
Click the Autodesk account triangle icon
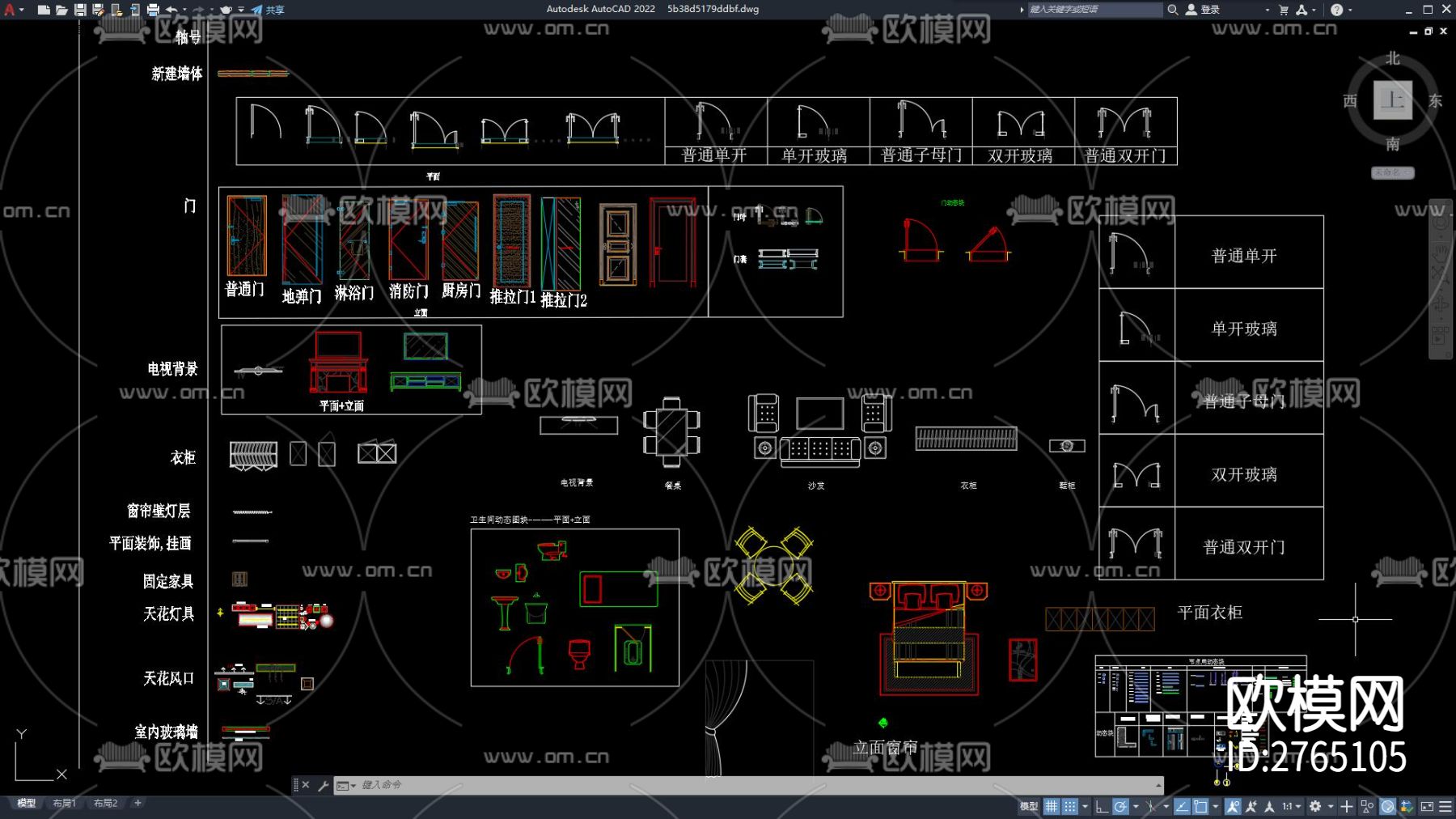(1302, 10)
